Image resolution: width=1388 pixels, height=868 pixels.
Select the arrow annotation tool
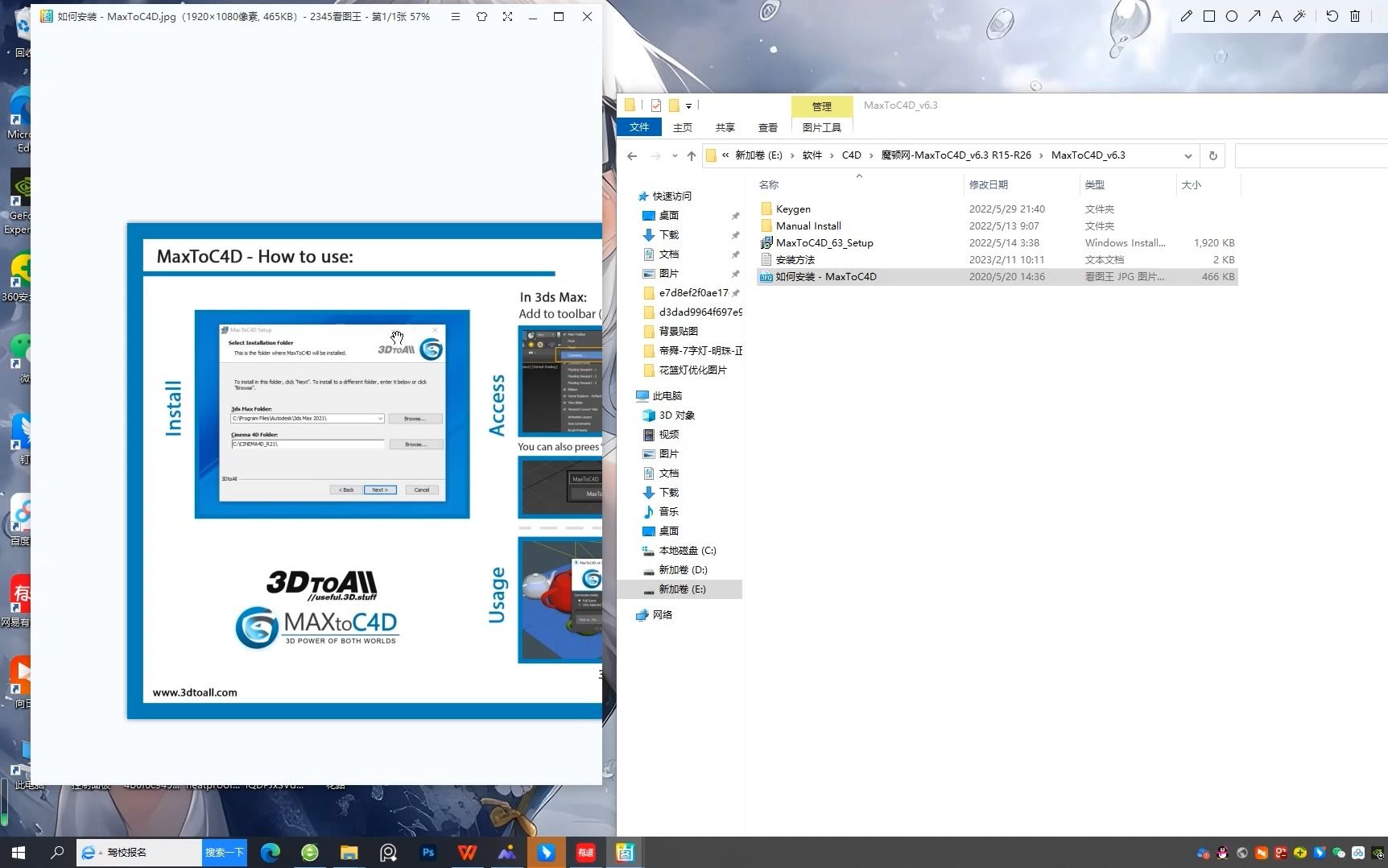[x=1254, y=16]
